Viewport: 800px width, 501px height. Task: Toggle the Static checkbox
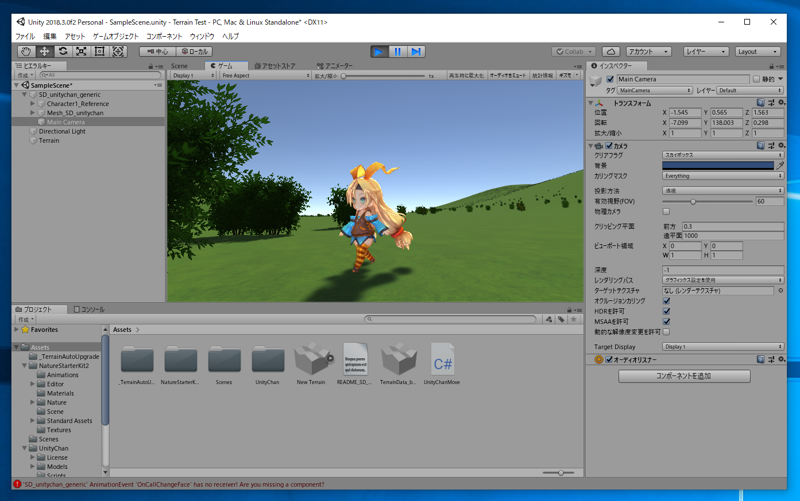coord(757,79)
